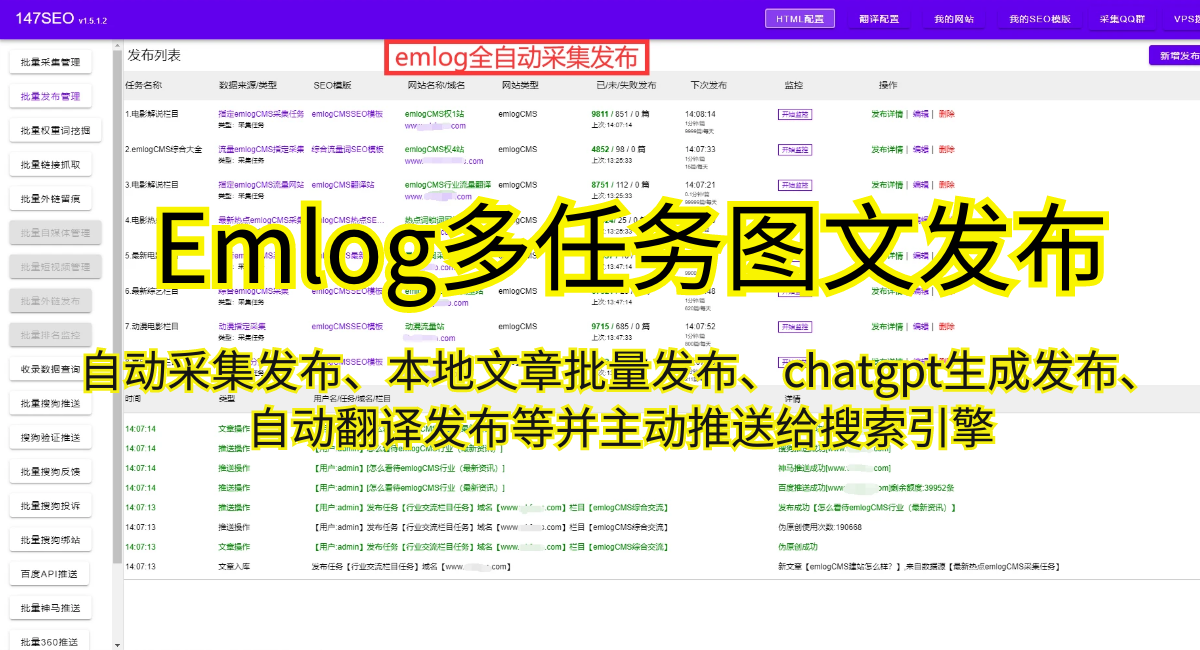Image resolution: width=1200 pixels, height=650 pixels.
Task: Open the emlogCMS权1站 website link
Action: 435,114
